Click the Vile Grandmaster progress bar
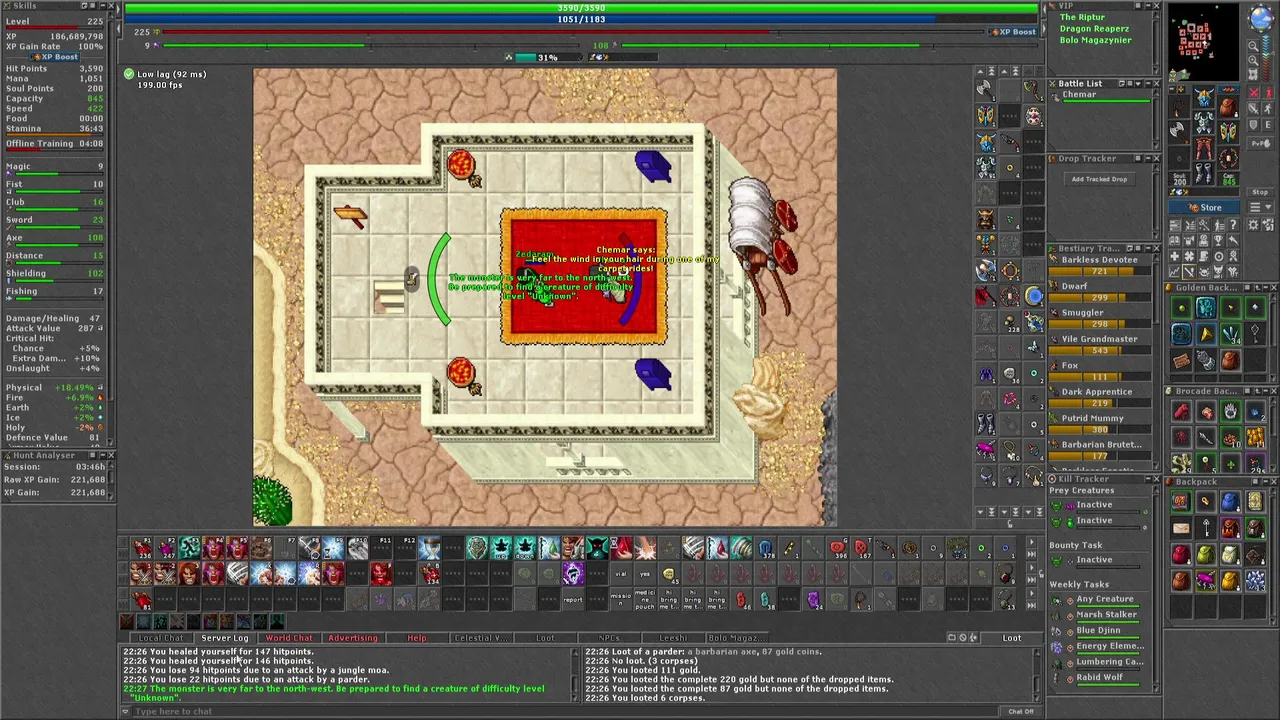Viewport: 1280px width, 720px height. click(x=1099, y=351)
